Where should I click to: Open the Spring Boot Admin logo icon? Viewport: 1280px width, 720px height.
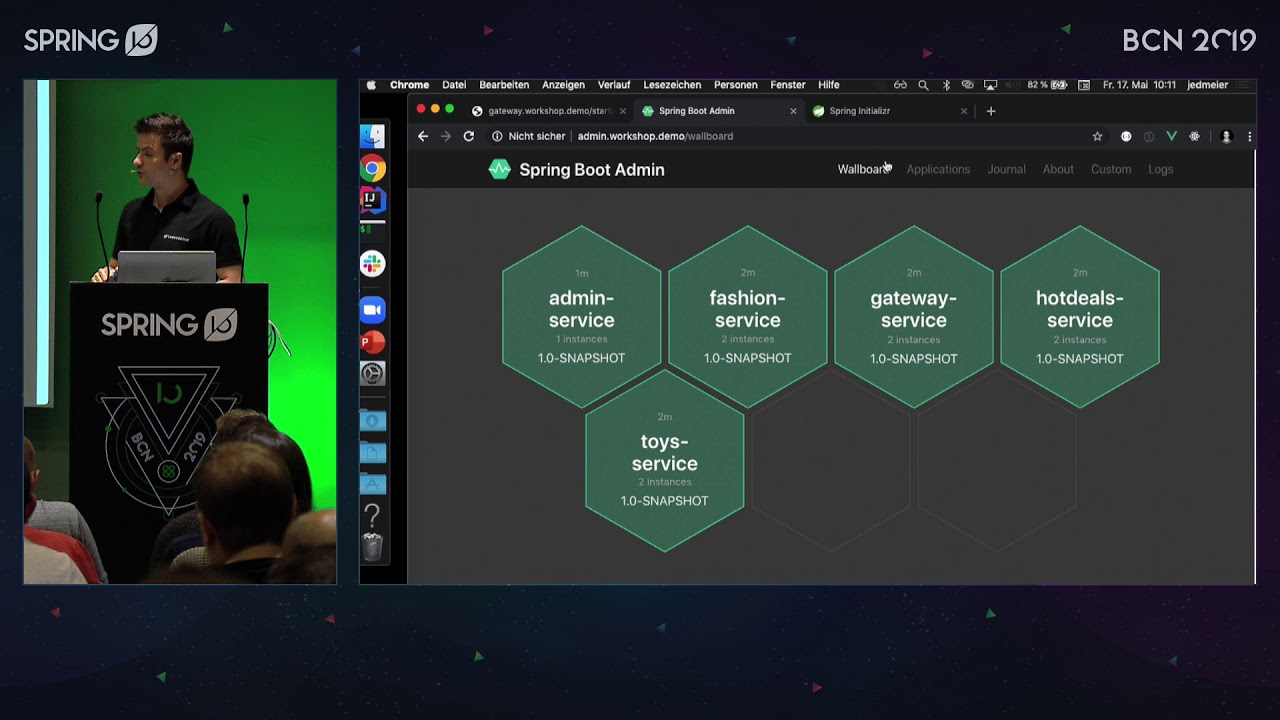click(x=500, y=169)
